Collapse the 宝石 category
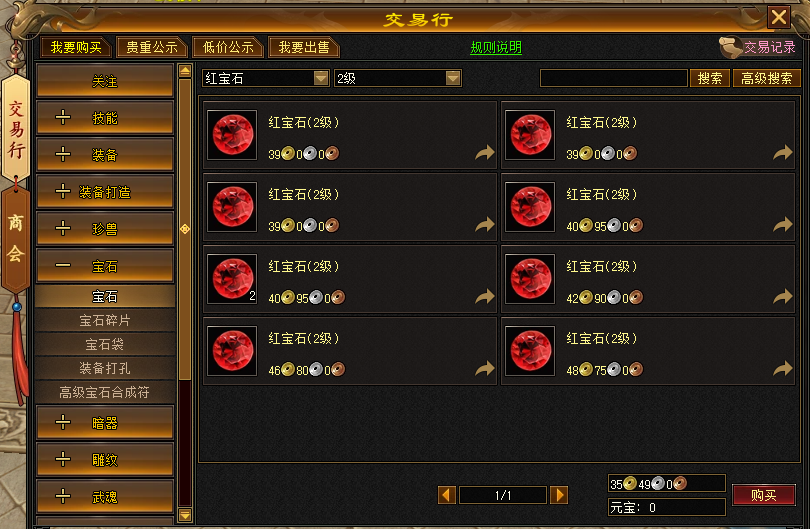This screenshot has height=529, width=810. pos(105,266)
